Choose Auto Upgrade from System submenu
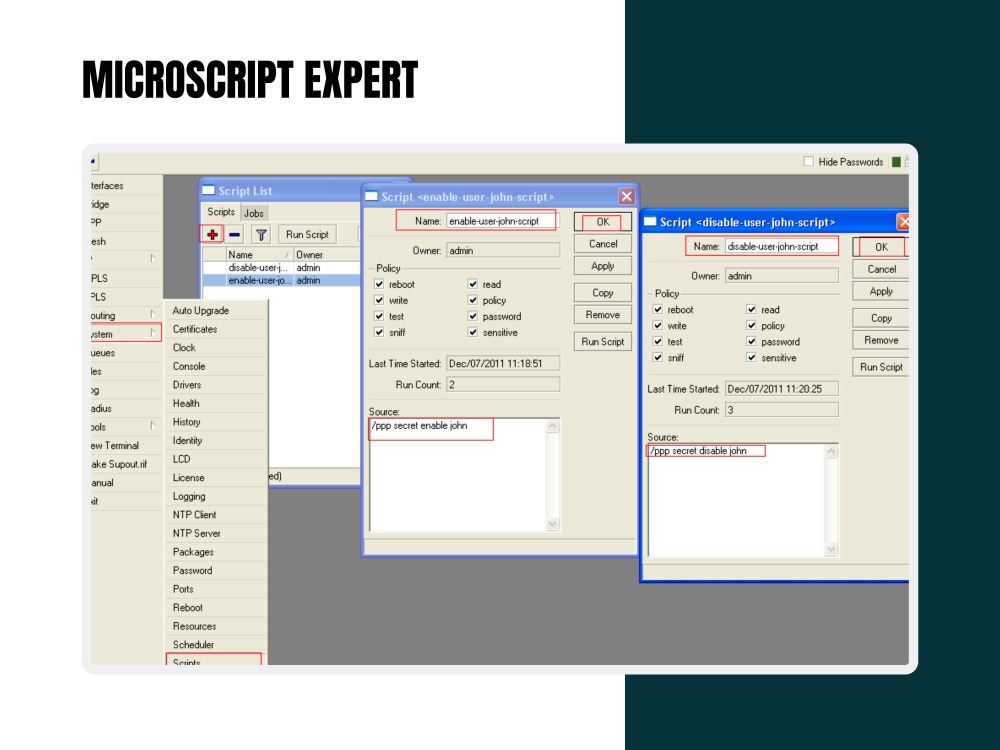Viewport: 1000px width, 750px height. 216,311
